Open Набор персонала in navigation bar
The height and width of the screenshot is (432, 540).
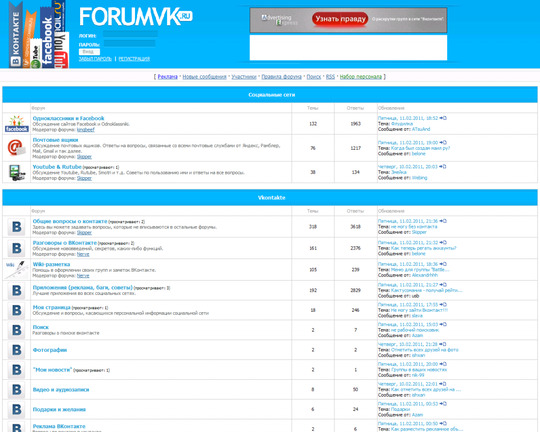tap(361, 77)
